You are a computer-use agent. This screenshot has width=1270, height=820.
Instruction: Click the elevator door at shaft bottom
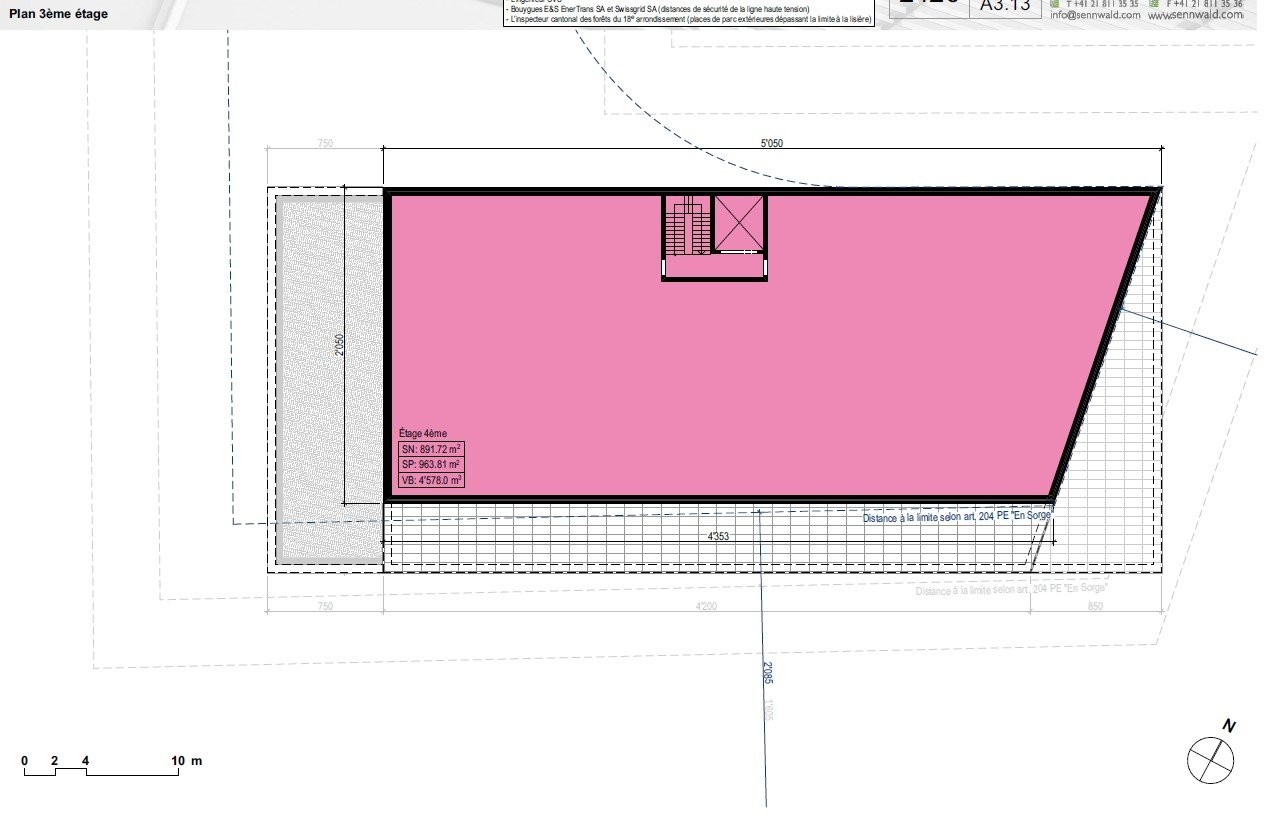738,253
